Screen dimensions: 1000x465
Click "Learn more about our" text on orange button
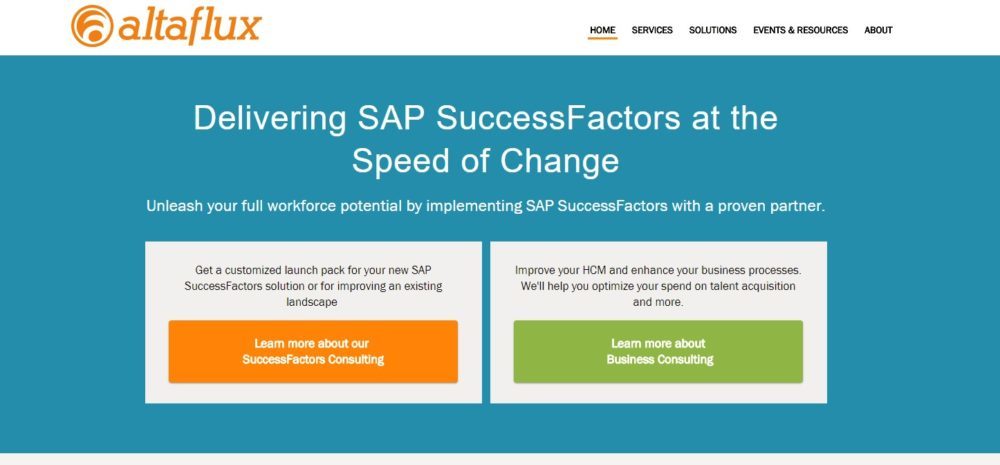(x=313, y=343)
